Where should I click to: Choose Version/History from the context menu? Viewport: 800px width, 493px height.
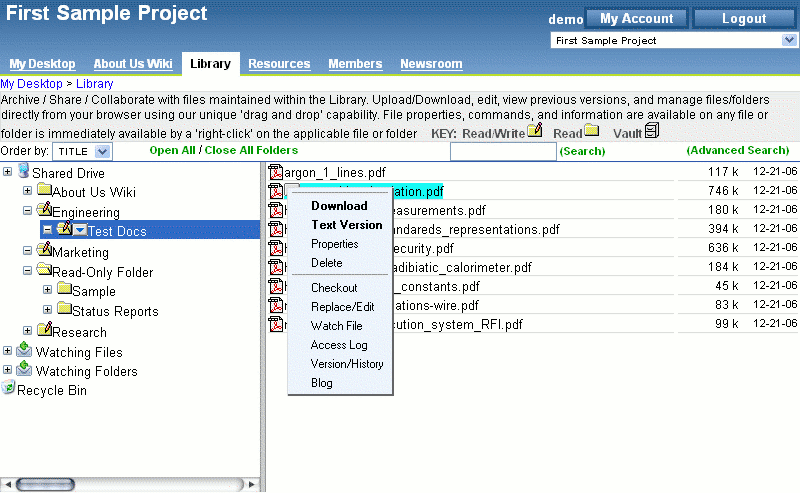tap(347, 364)
